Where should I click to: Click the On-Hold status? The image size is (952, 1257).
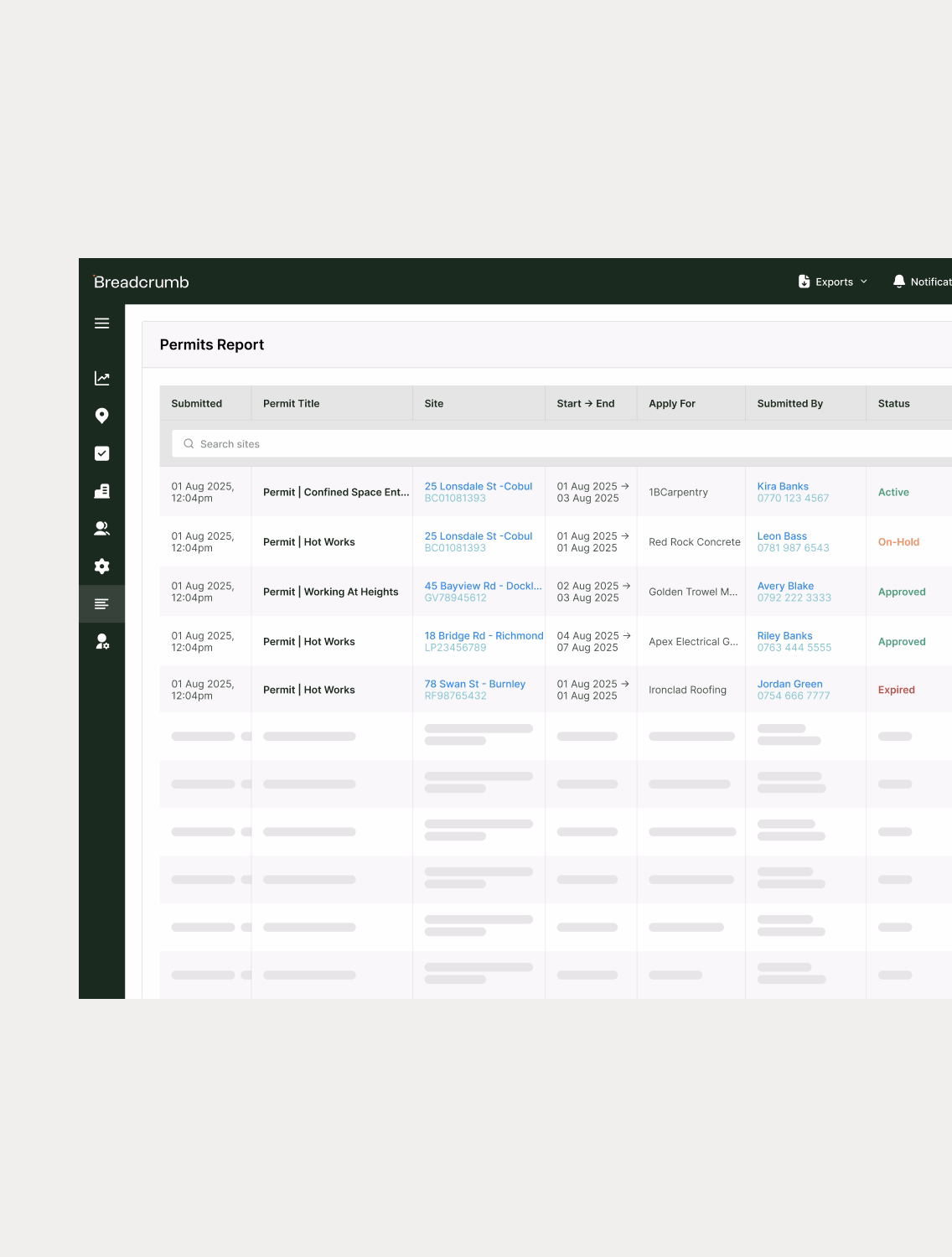coord(898,542)
